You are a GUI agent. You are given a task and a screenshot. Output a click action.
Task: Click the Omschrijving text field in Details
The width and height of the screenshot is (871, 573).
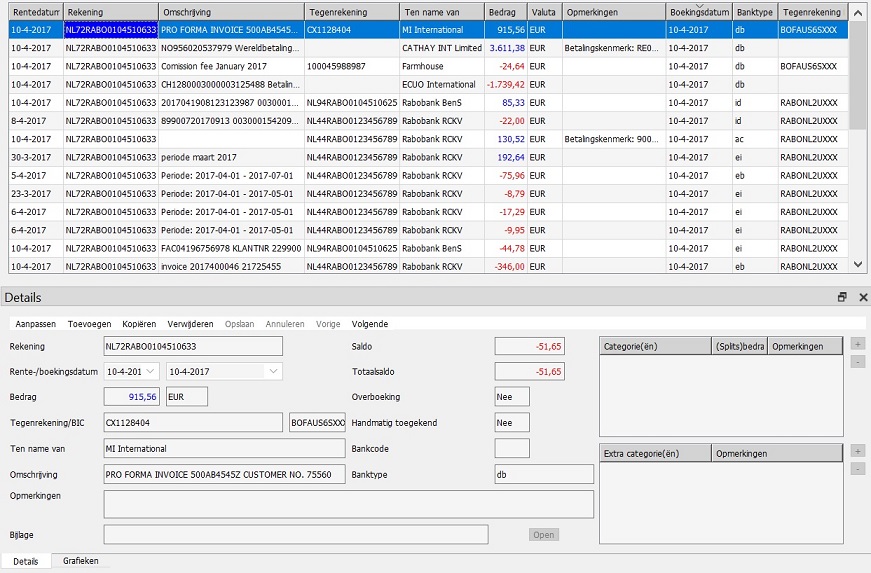tap(224, 474)
